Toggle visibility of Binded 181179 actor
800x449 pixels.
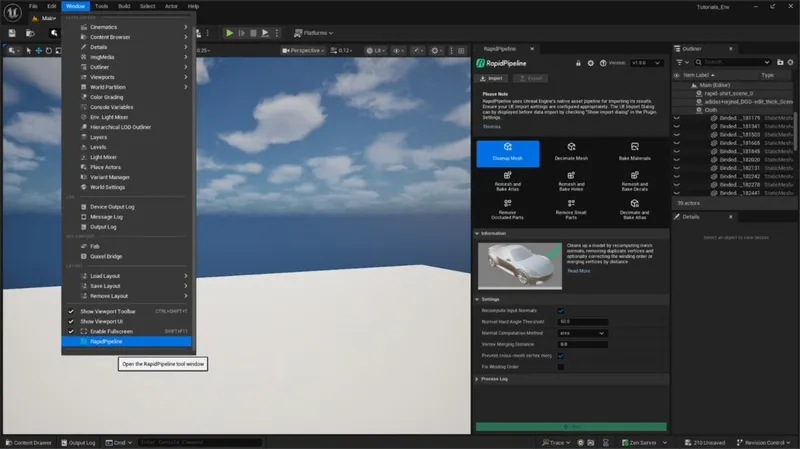pos(677,118)
